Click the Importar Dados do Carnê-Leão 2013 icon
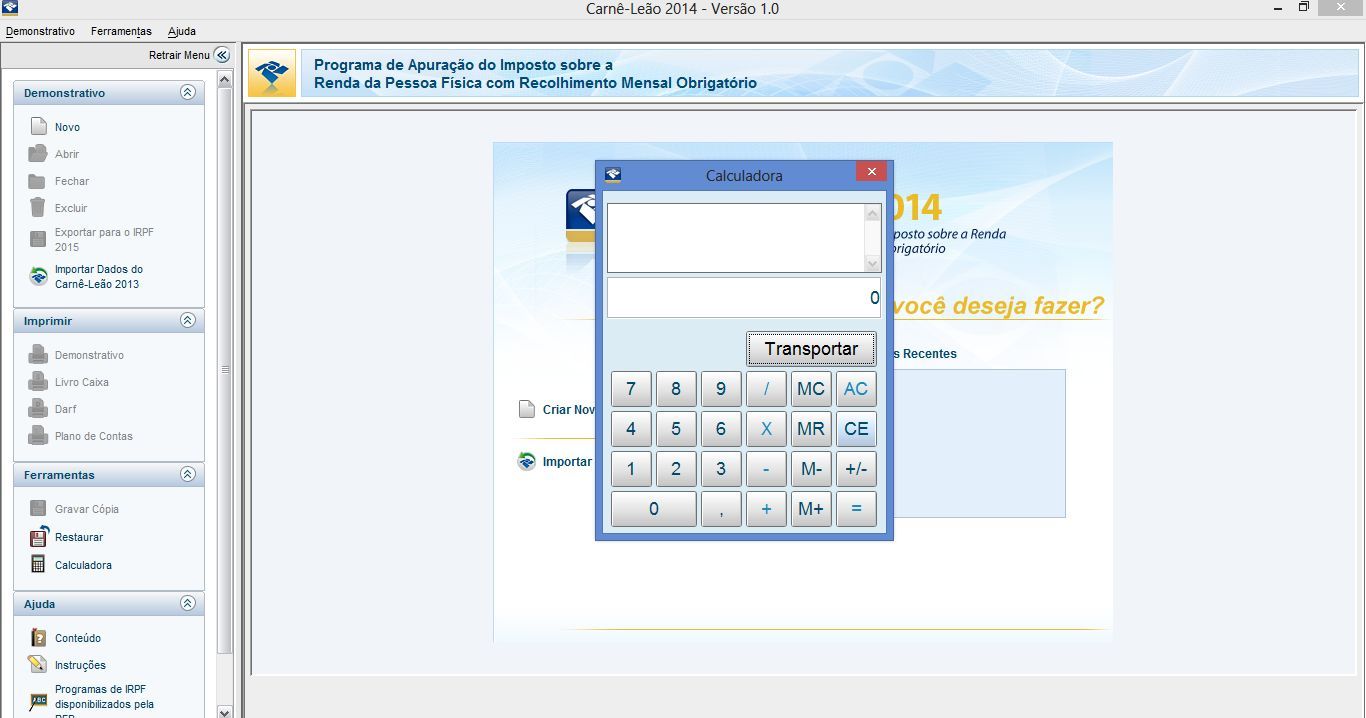 [38, 276]
